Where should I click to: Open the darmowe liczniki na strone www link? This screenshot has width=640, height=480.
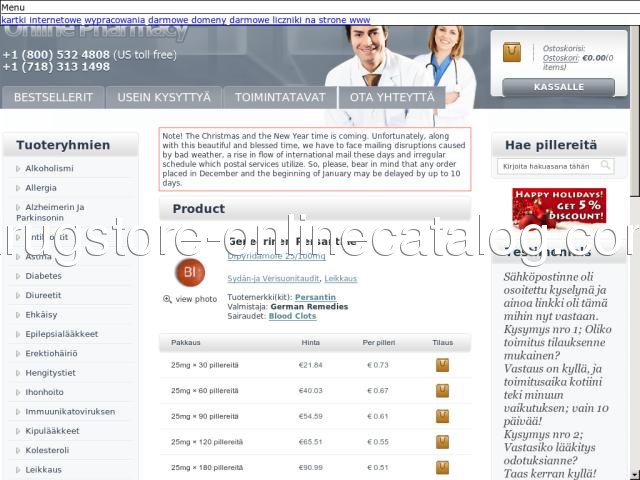click(x=300, y=20)
